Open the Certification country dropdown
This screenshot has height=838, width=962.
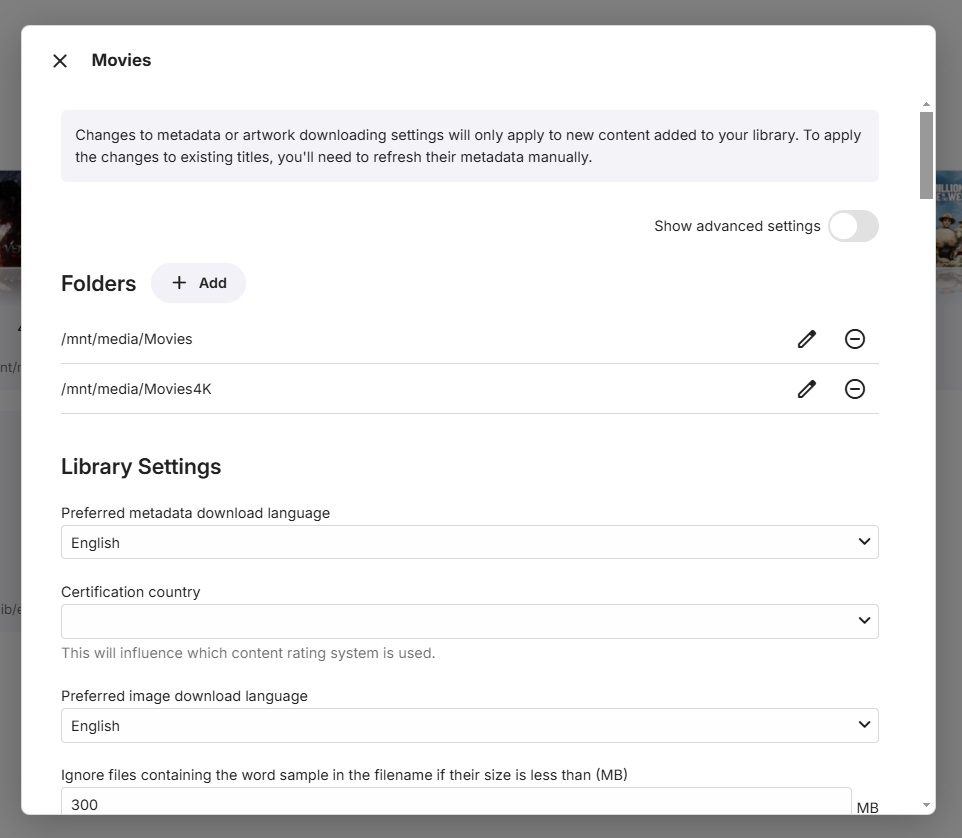469,621
